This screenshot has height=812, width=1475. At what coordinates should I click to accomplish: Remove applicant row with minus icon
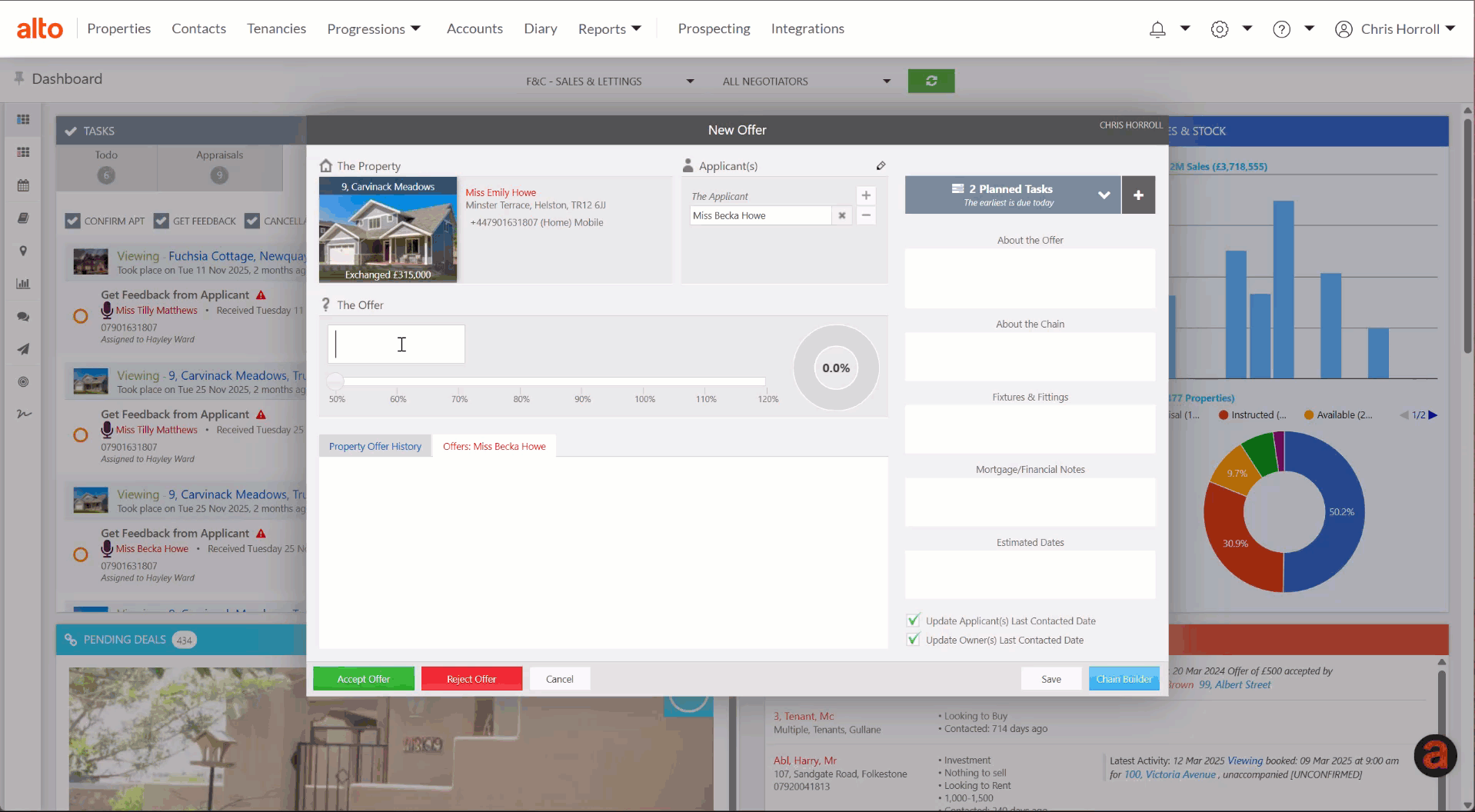(x=866, y=215)
